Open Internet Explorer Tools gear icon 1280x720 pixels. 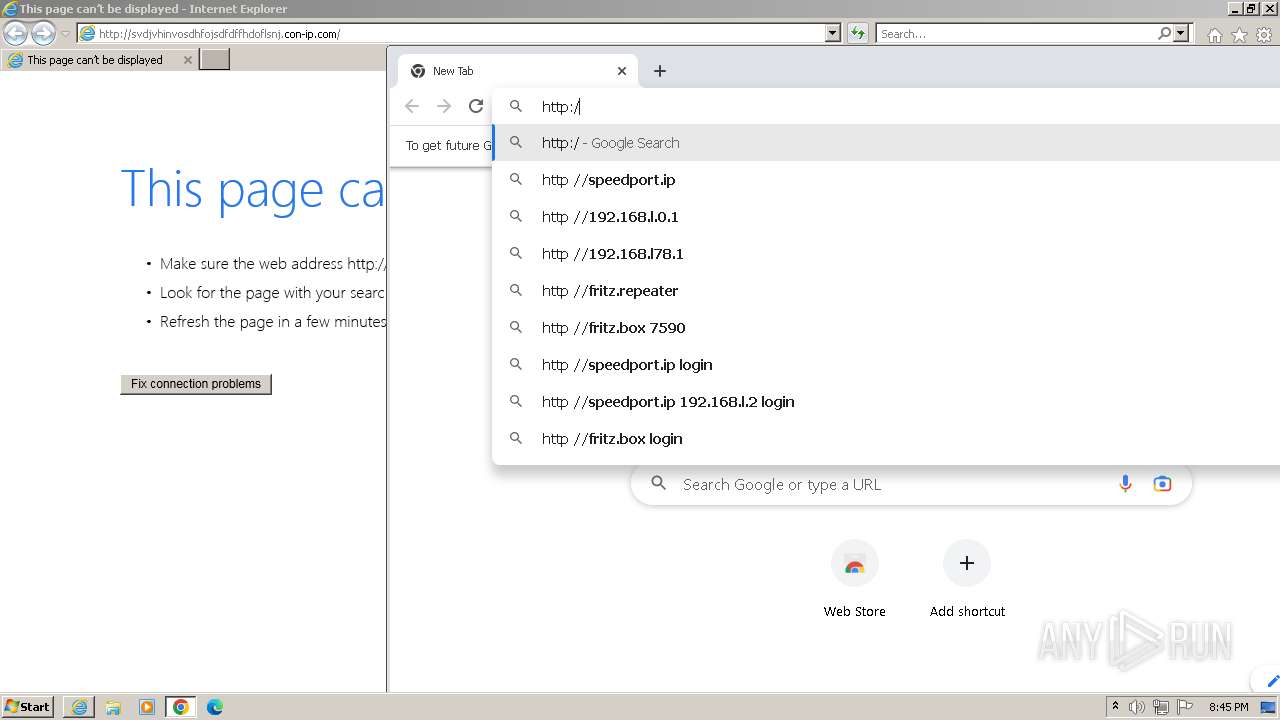point(1264,35)
